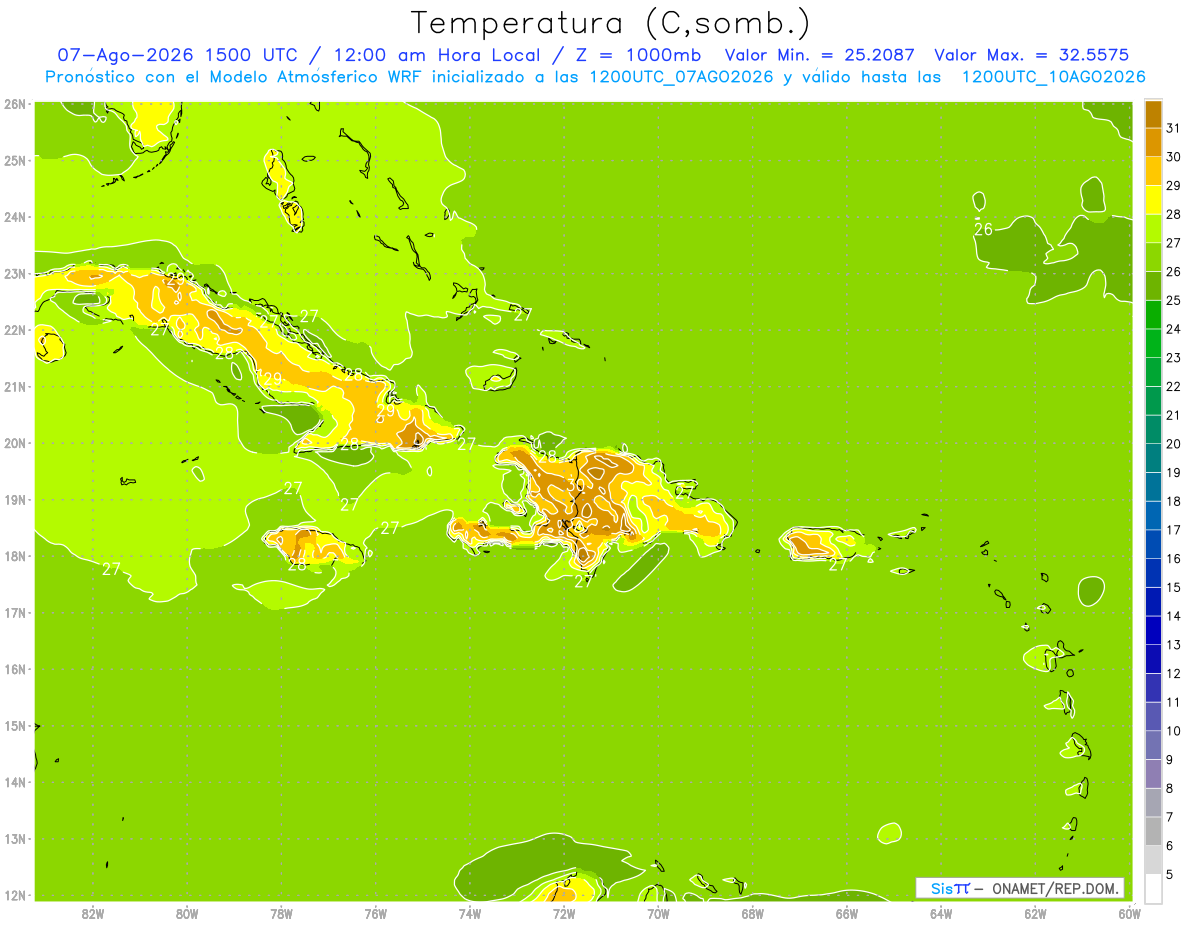The image size is (1200, 927).
Task: Click the "17N" latitude label
Action: click(15, 612)
